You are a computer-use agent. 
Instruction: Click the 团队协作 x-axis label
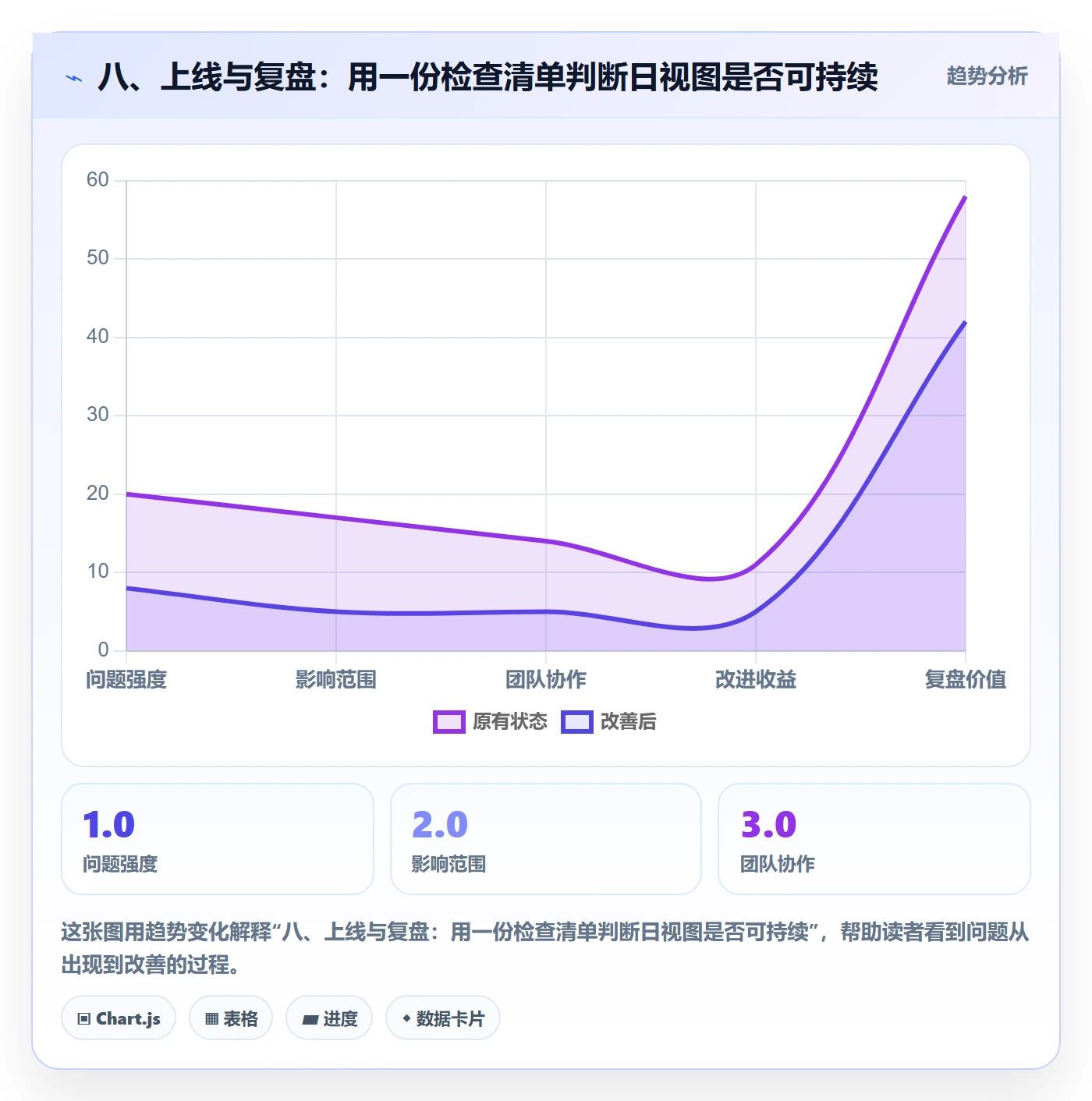546,680
